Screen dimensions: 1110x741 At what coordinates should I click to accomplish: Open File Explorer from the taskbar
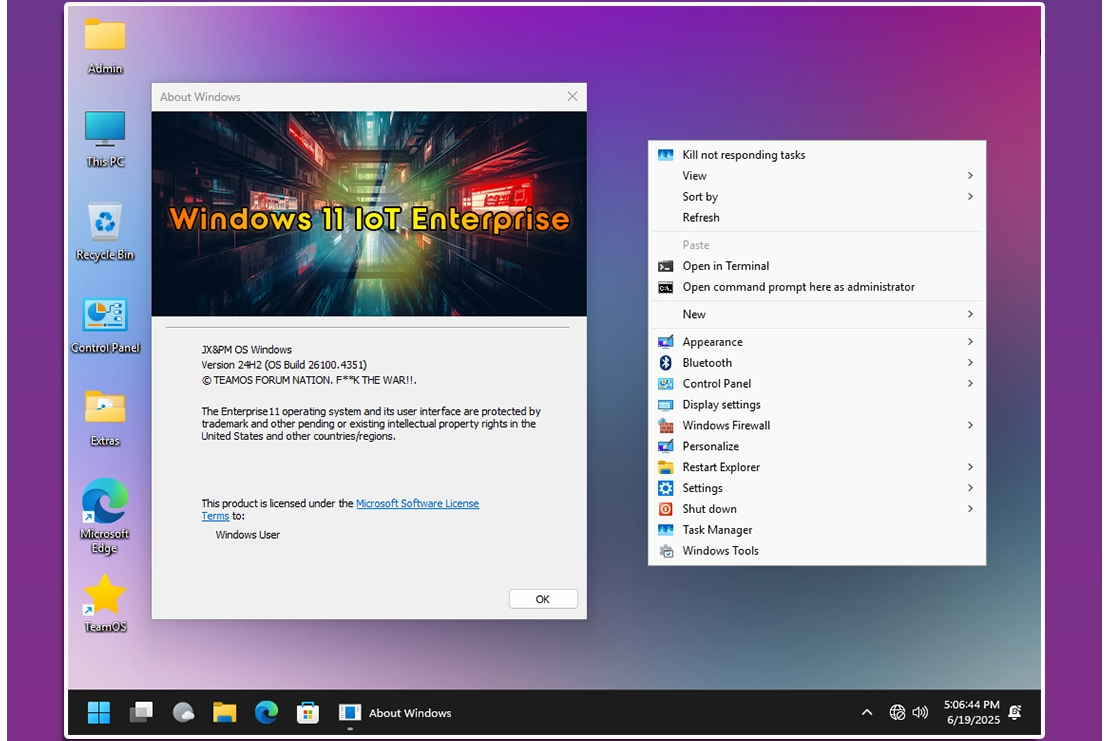click(x=224, y=712)
